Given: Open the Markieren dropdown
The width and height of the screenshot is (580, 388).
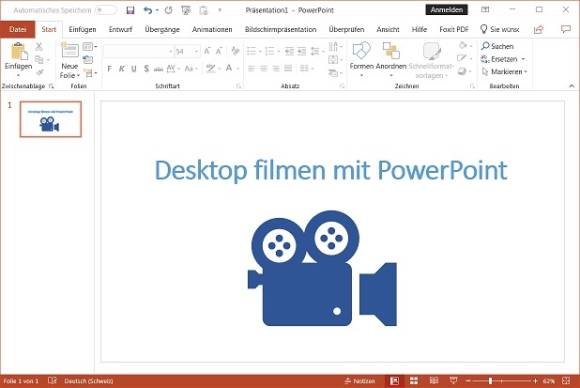Looking at the screenshot, I should pos(504,72).
